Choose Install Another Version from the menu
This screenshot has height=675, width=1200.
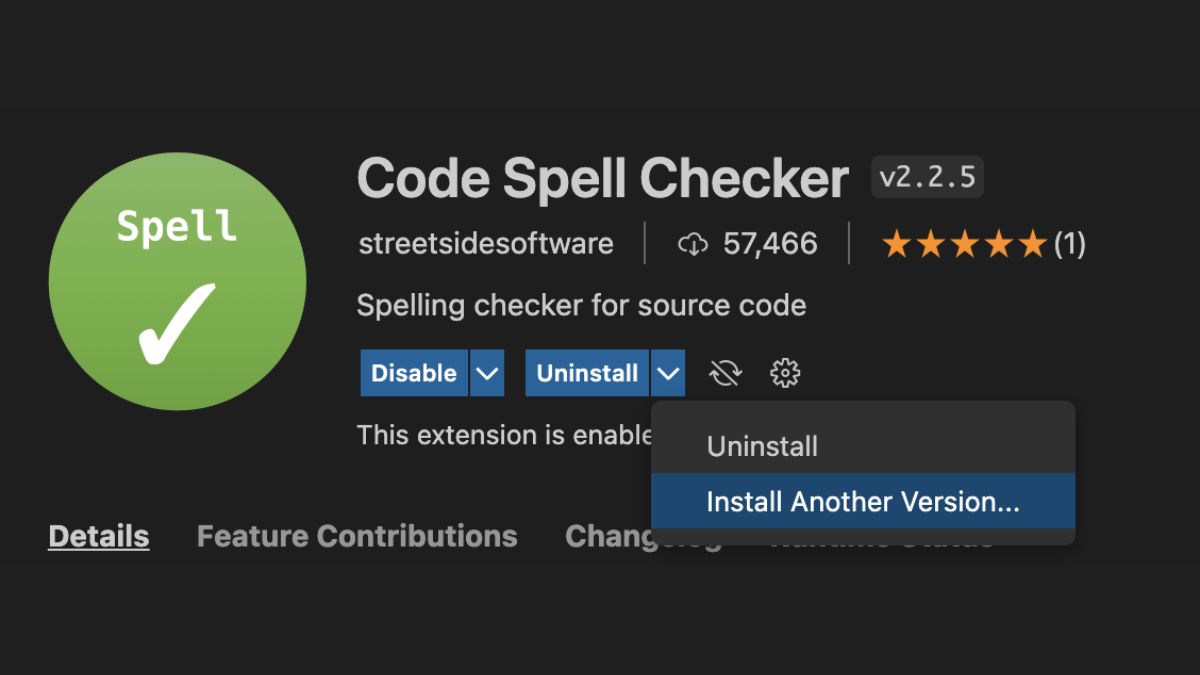click(x=862, y=502)
